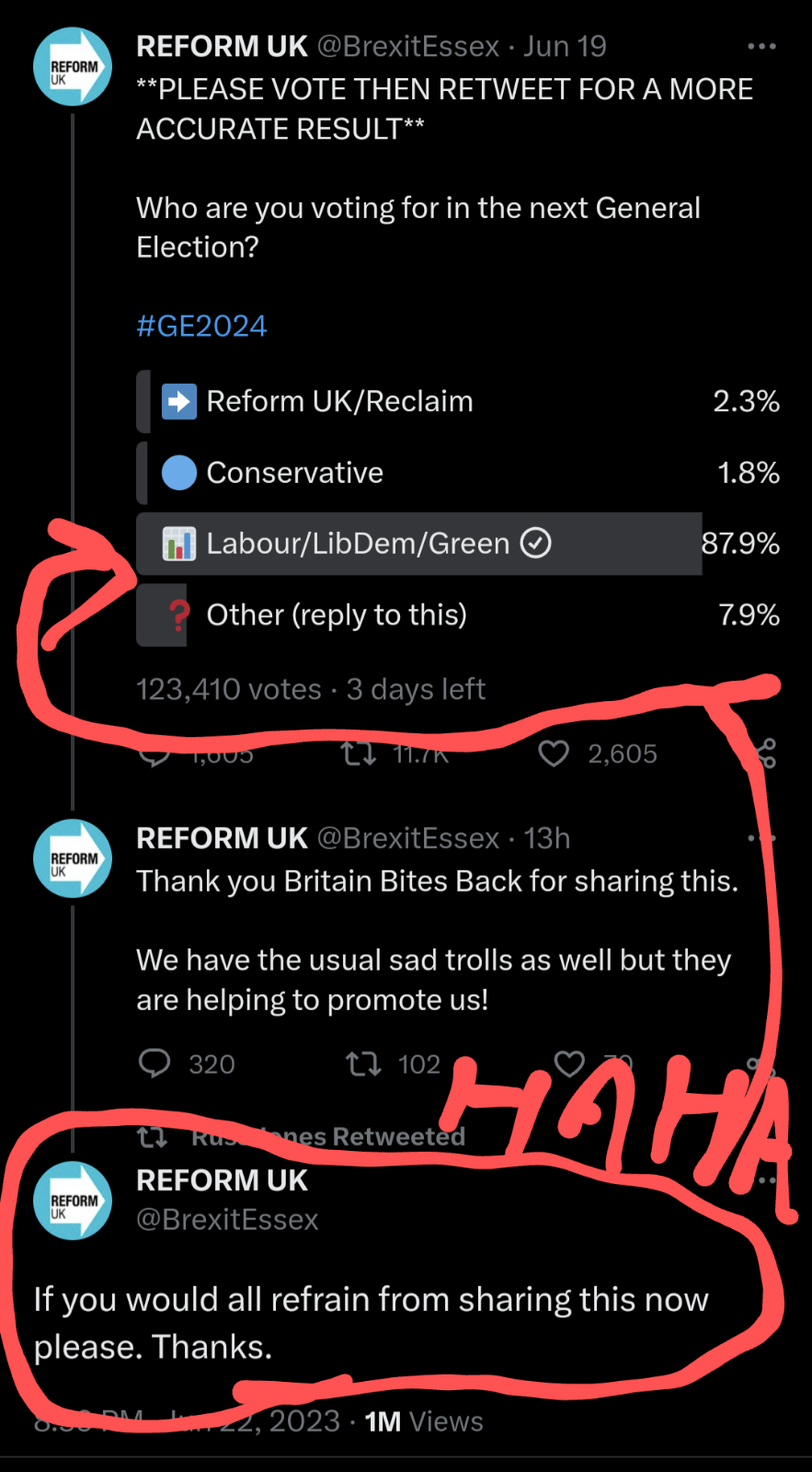Image resolution: width=812 pixels, height=1472 pixels.
Task: Open the #GE2024 hashtag
Action: [201, 326]
